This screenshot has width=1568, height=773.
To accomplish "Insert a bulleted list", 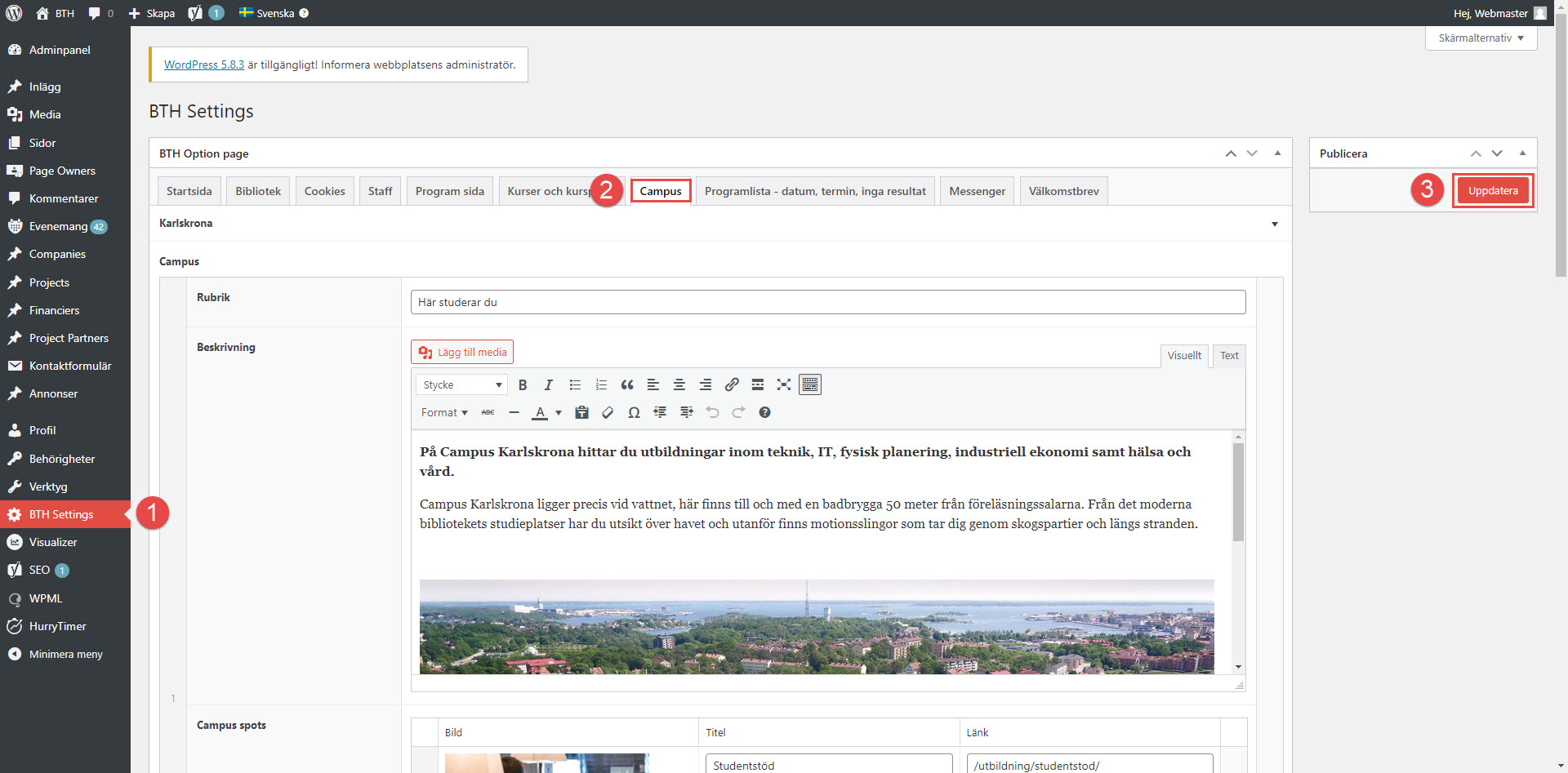I will 575,384.
